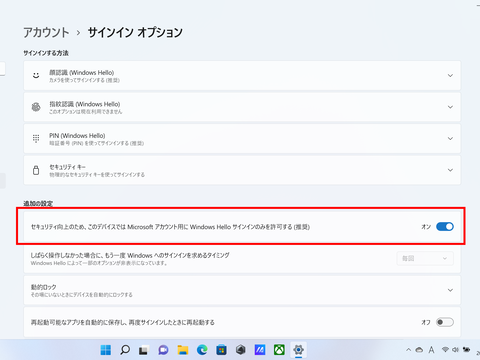Open File Explorer from taskbar
Viewport: 480px width, 360px height.
pos(183,350)
